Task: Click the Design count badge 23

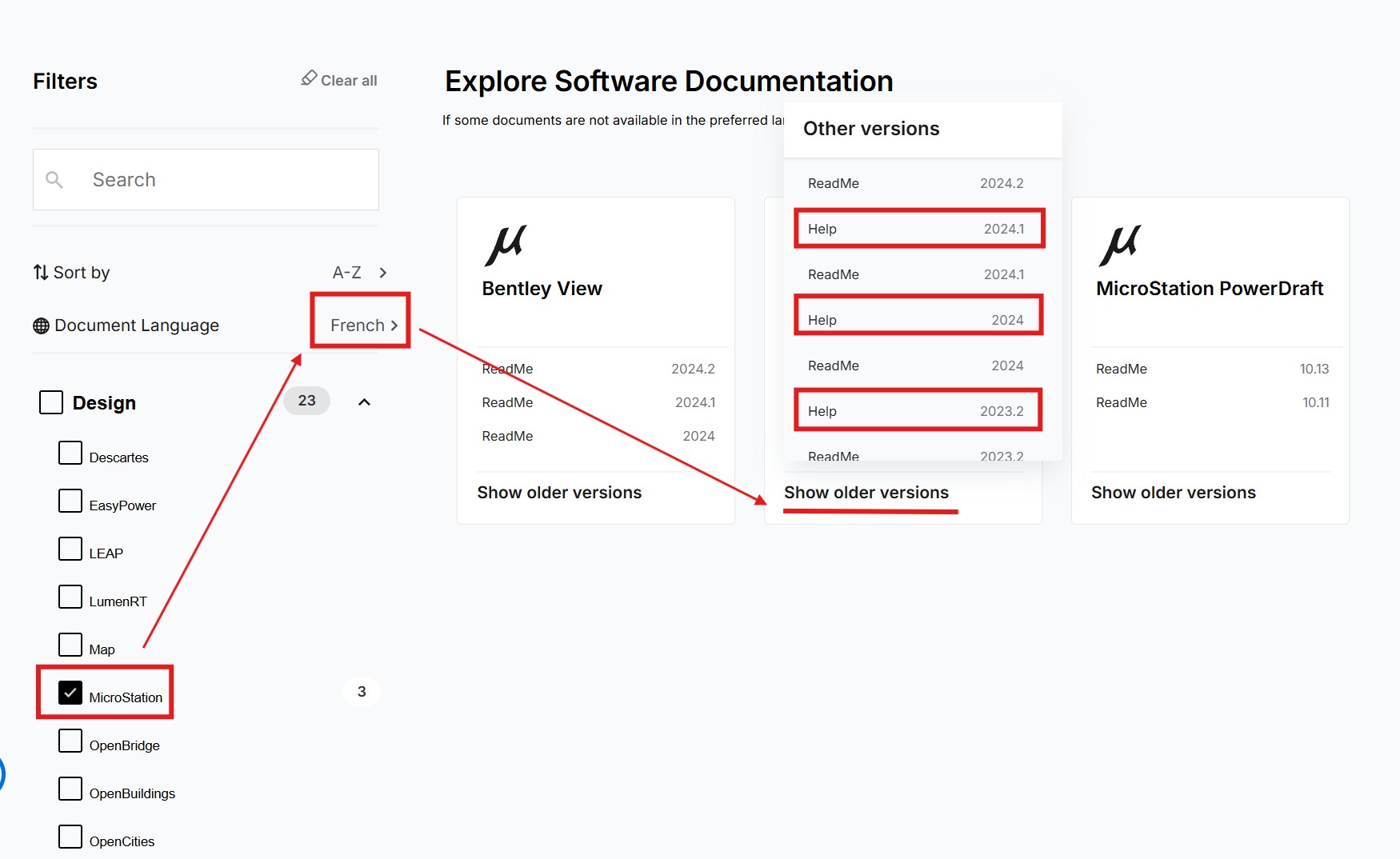Action: pyautogui.click(x=306, y=401)
